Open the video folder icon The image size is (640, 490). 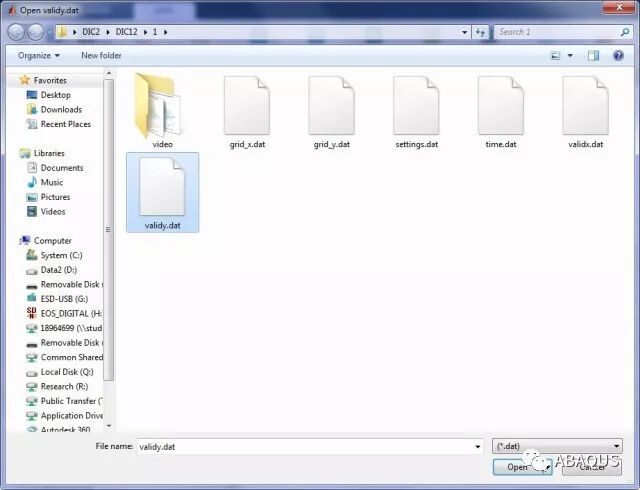158,105
